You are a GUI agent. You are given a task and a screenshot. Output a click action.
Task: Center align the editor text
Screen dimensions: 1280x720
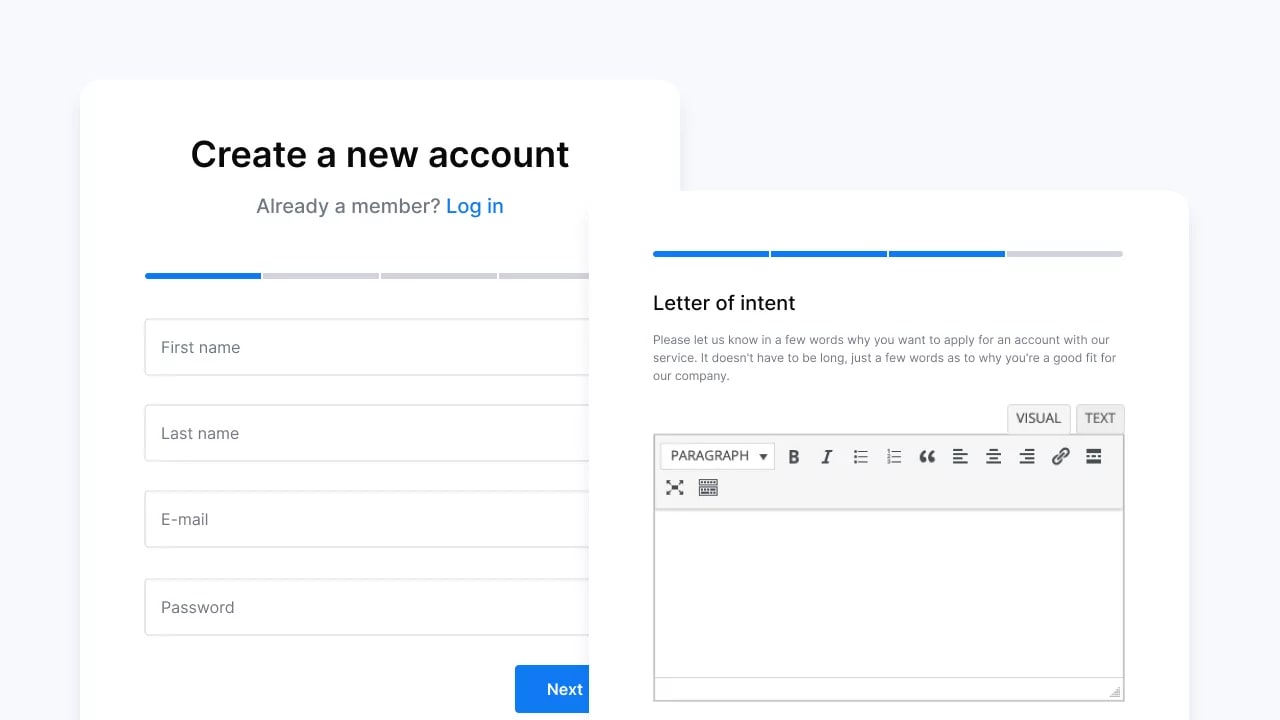click(993, 457)
